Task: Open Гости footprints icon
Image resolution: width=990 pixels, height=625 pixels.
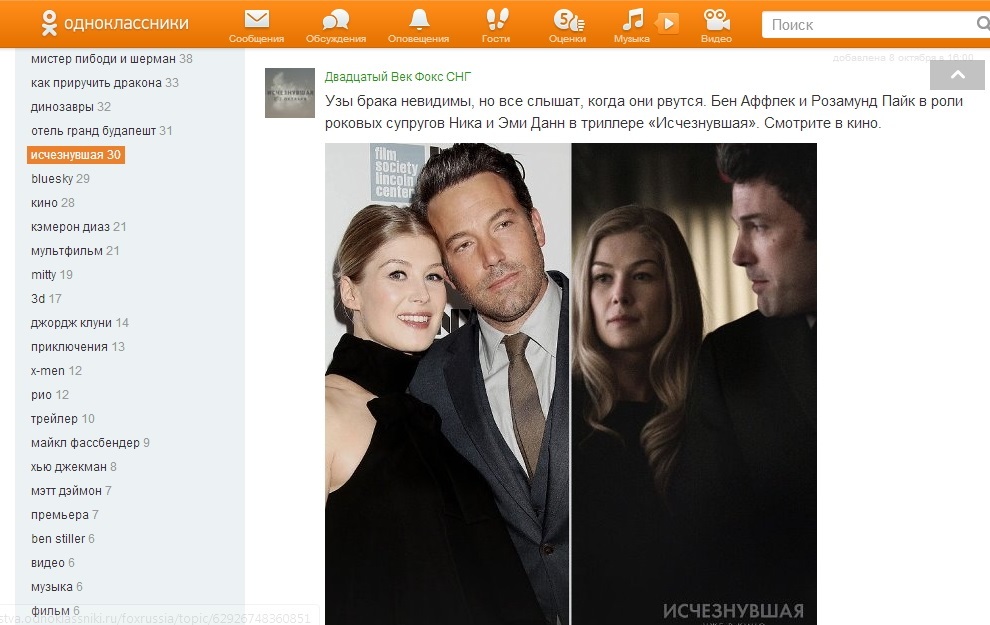Action: pyautogui.click(x=496, y=20)
